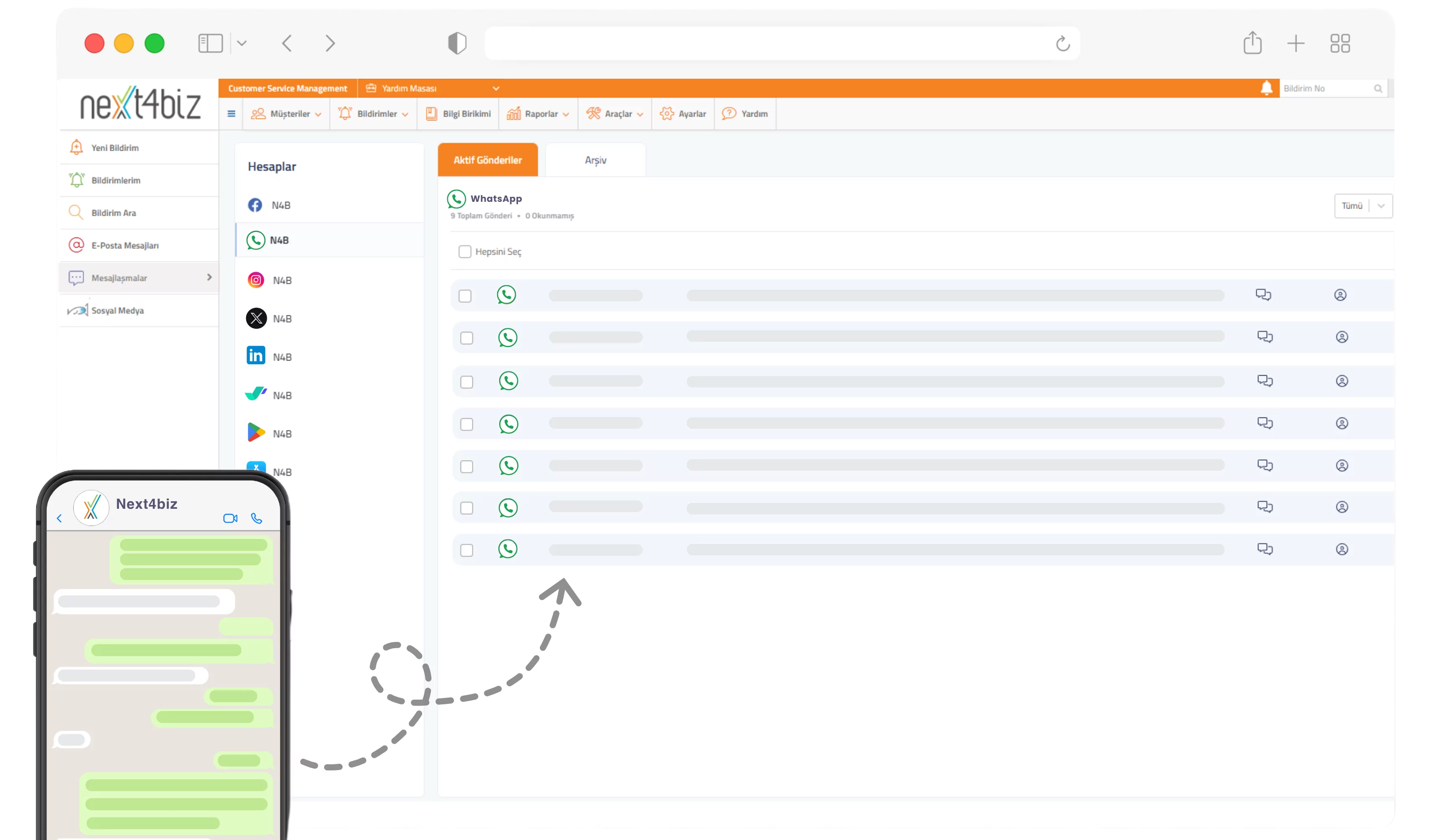Screen dimensions: 1454x840
Task: Open conversation icon of first message row
Action: (1263, 295)
